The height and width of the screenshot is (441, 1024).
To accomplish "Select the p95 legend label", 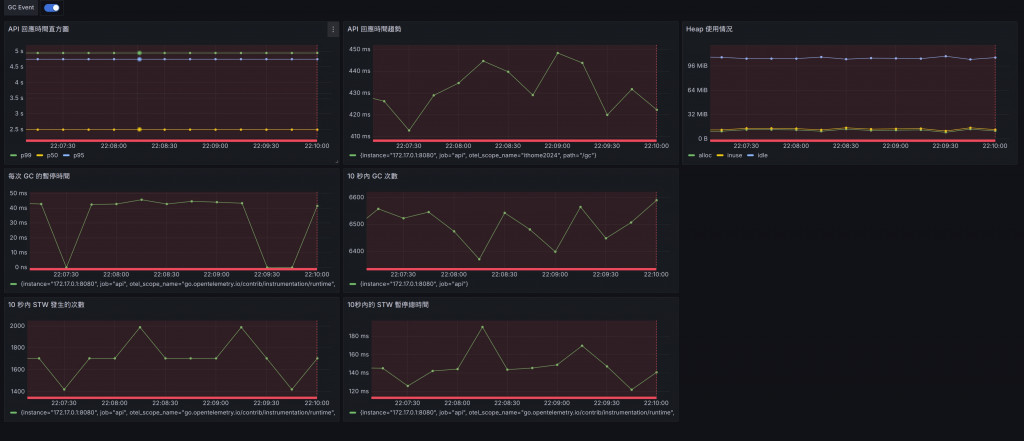I will (78, 155).
